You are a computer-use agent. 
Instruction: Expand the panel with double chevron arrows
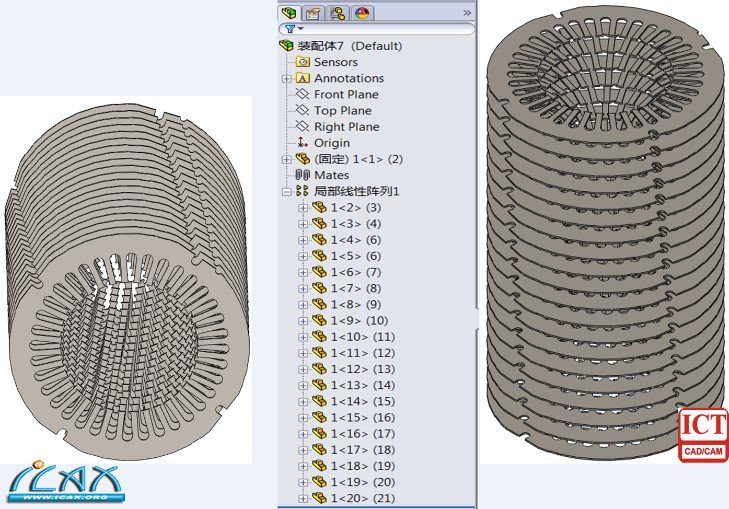point(466,12)
